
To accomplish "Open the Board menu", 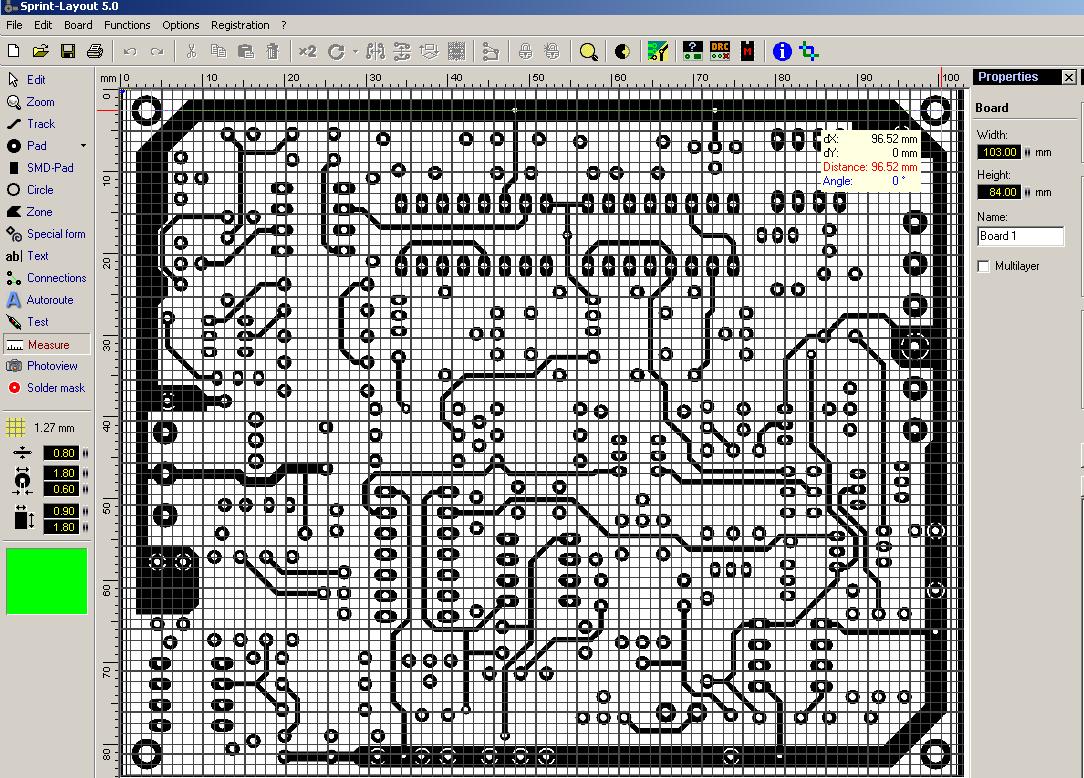I will (78, 25).
